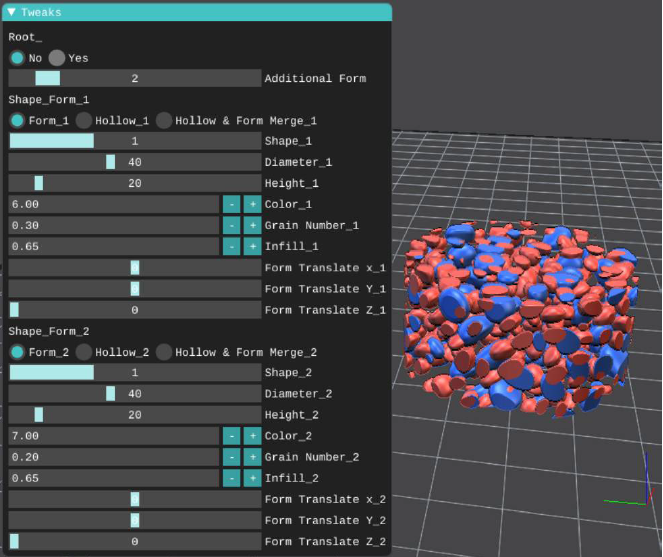Select Hollow & Form Merge_1 option

pyautogui.click(x=163, y=120)
